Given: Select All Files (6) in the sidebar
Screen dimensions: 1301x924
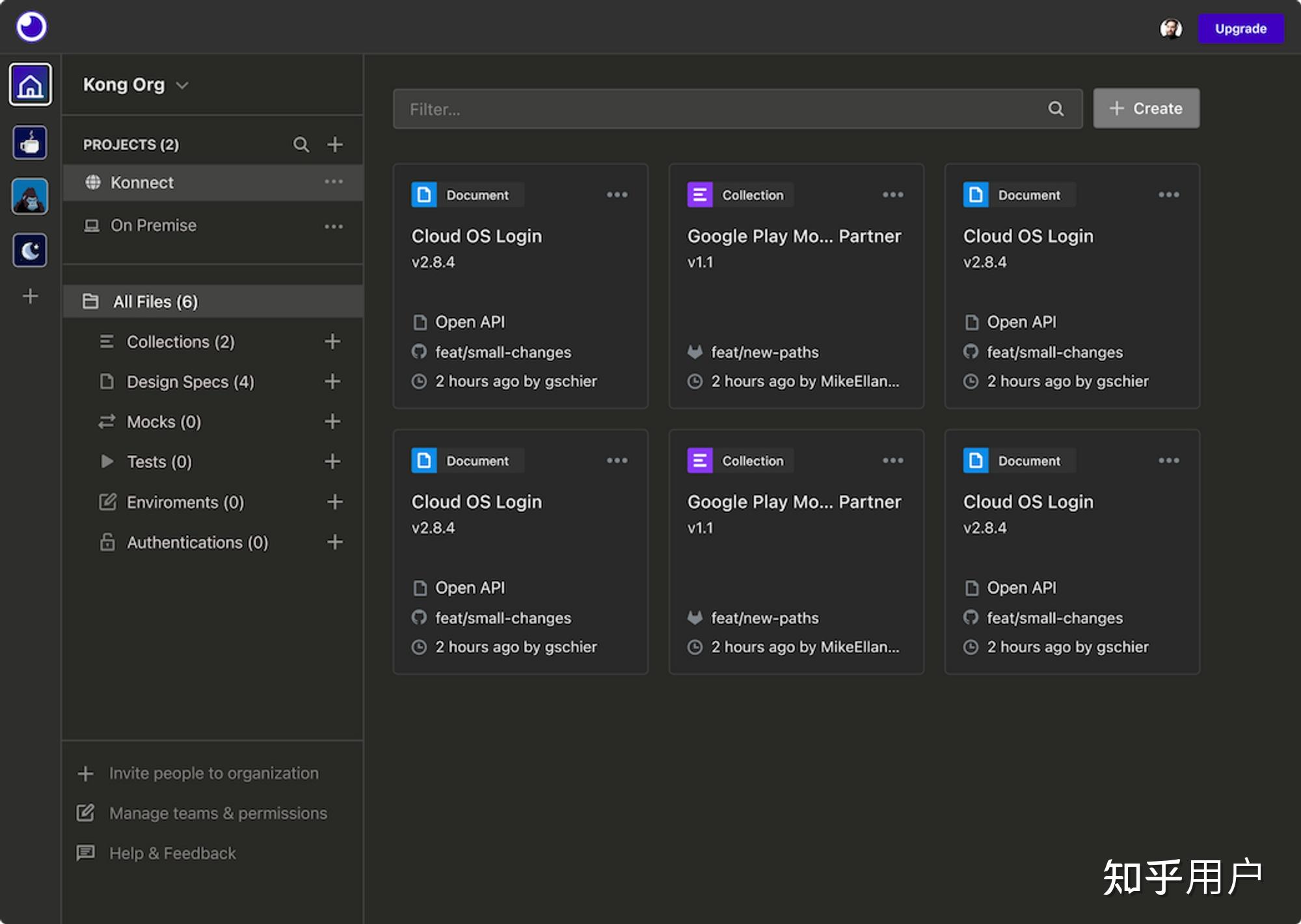Looking at the screenshot, I should coord(155,302).
